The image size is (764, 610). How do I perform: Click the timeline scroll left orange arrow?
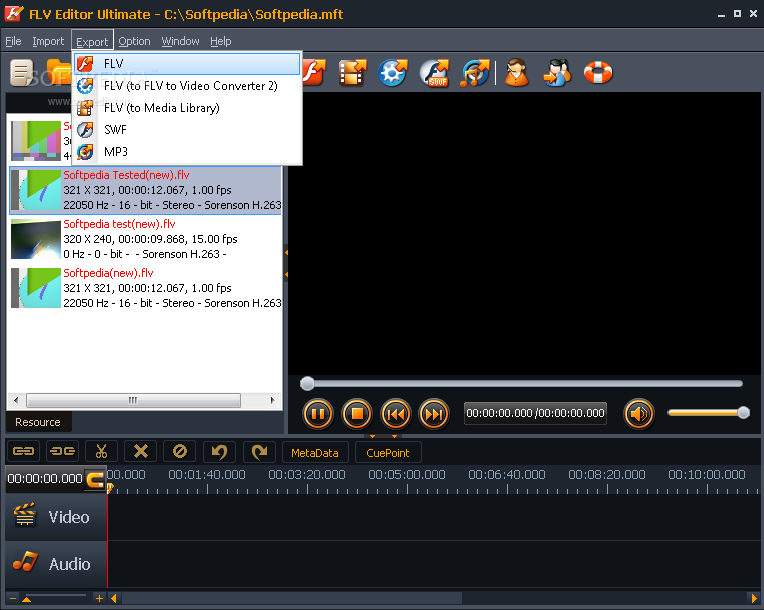tap(114, 598)
